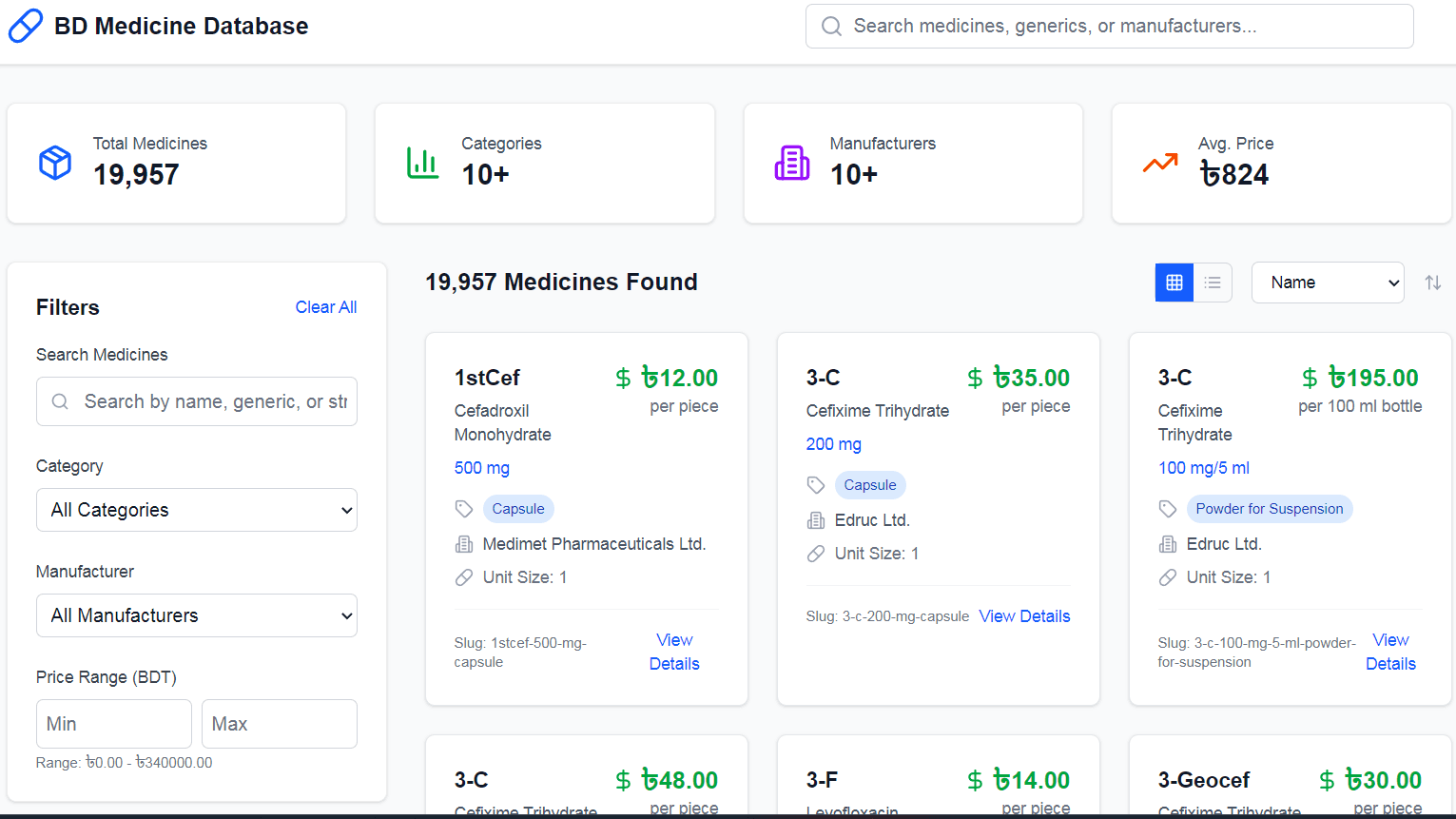Click tag icon on 1stCef card
Image resolution: width=1456 pixels, height=819 pixels.
(x=464, y=509)
